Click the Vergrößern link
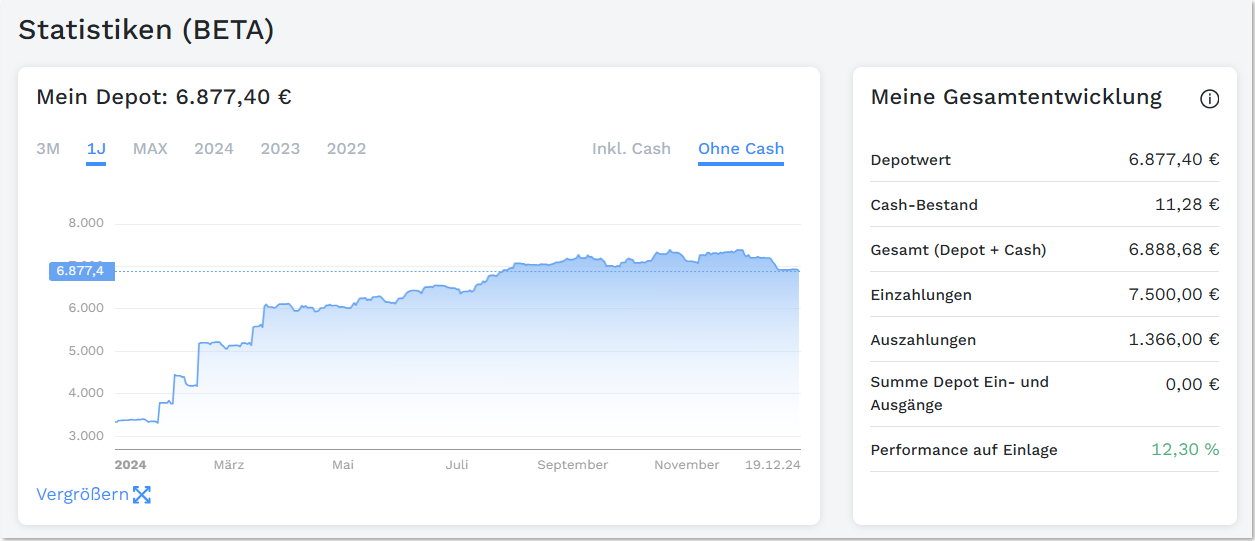Viewport: 1255px width, 541px height. point(82,495)
